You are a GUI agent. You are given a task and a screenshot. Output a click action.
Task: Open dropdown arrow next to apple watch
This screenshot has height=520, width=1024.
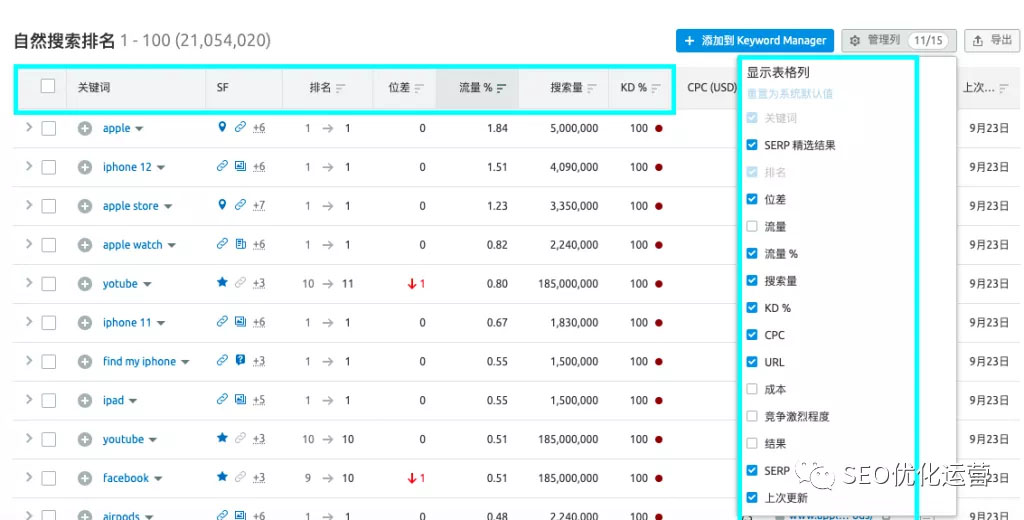[x=171, y=245]
